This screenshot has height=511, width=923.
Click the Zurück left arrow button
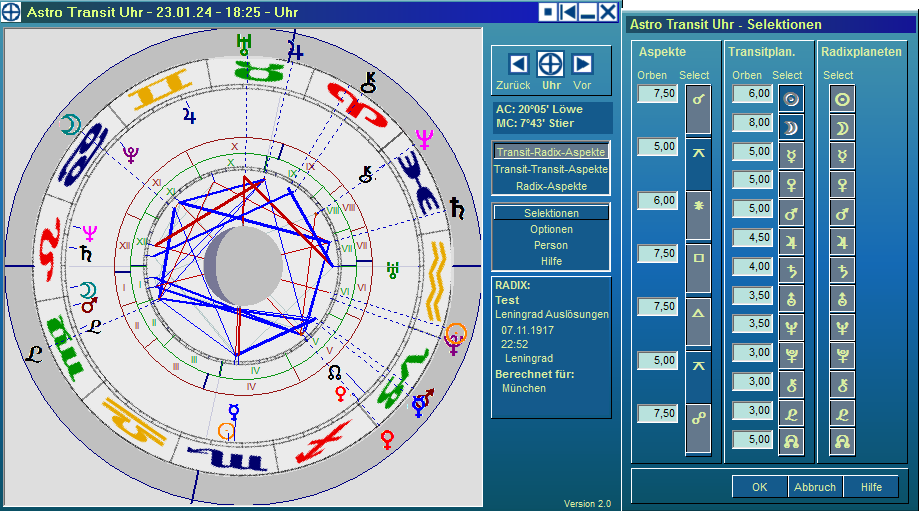pos(519,64)
